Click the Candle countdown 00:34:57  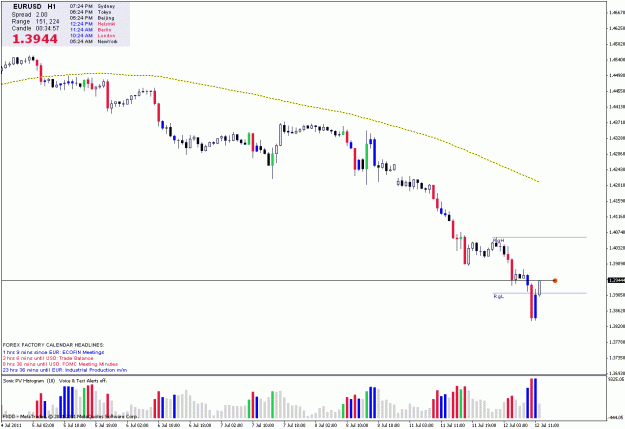(35, 28)
